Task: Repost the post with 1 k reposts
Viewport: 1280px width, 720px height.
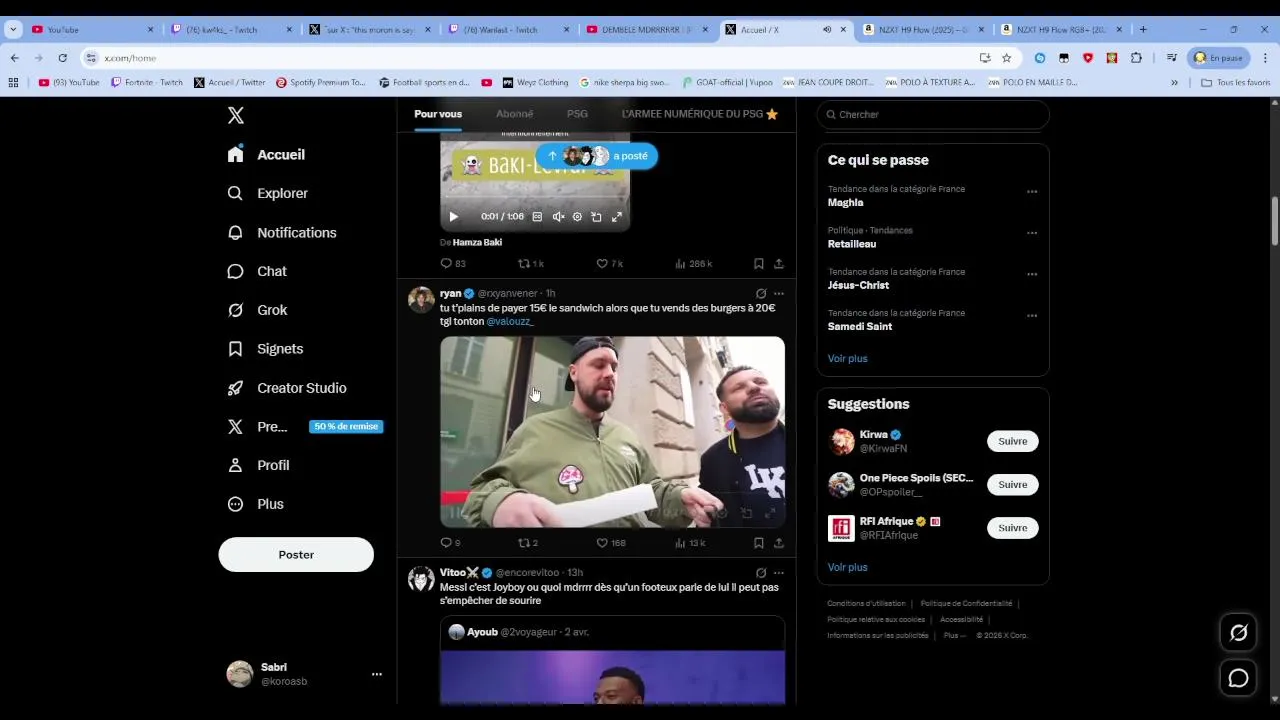Action: [531, 264]
